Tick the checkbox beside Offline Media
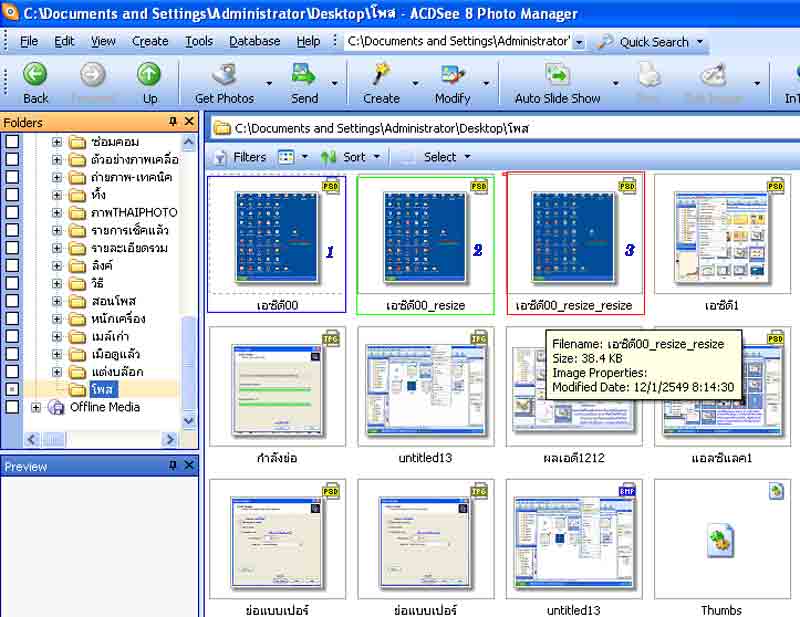 click(12, 407)
